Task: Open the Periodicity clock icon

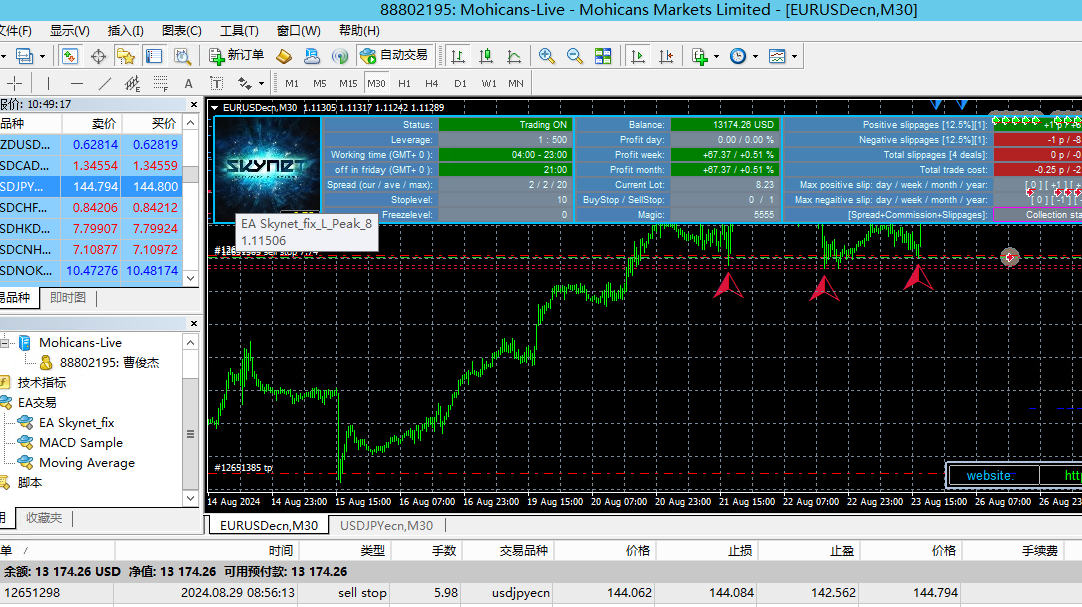Action: click(738, 56)
